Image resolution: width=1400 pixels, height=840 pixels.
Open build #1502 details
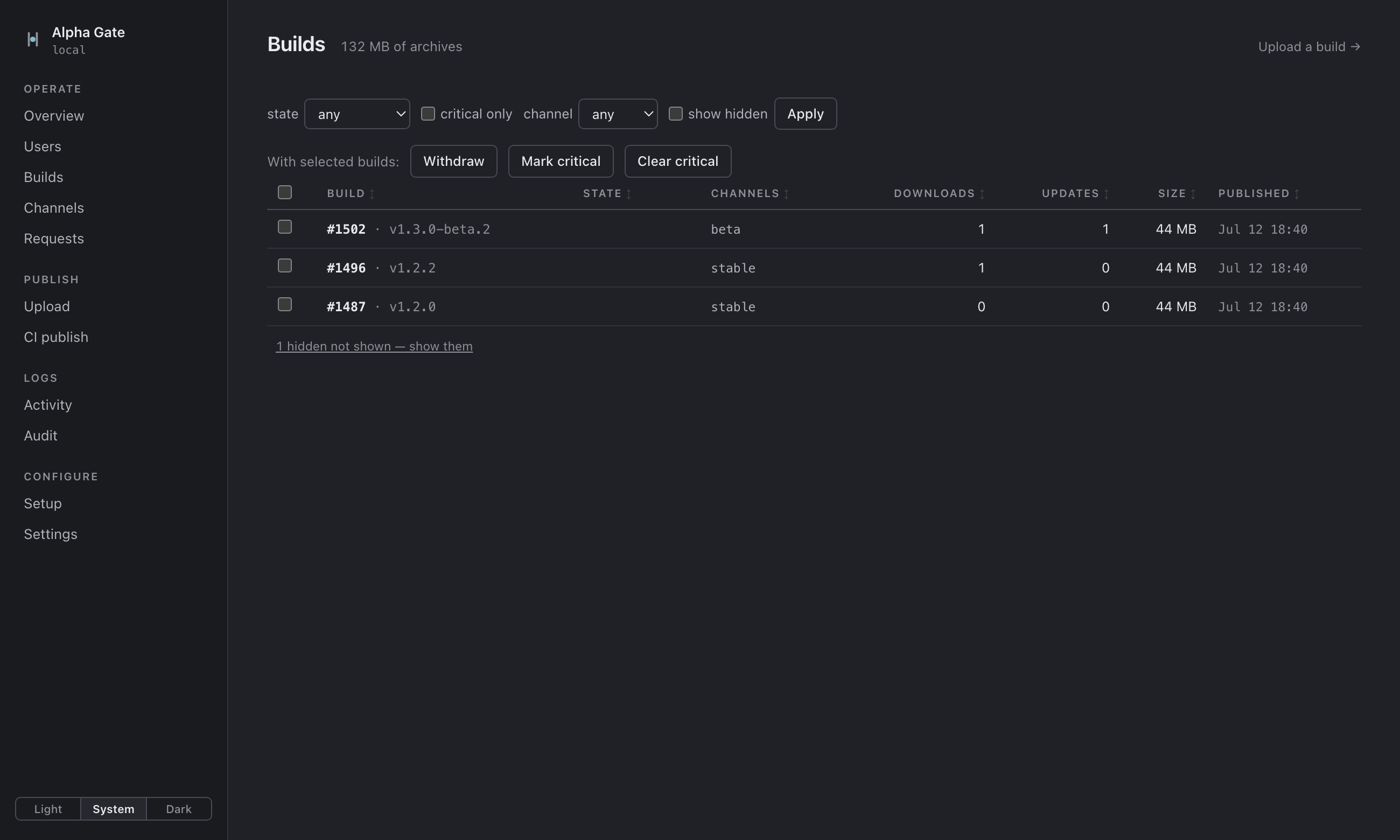coord(346,229)
